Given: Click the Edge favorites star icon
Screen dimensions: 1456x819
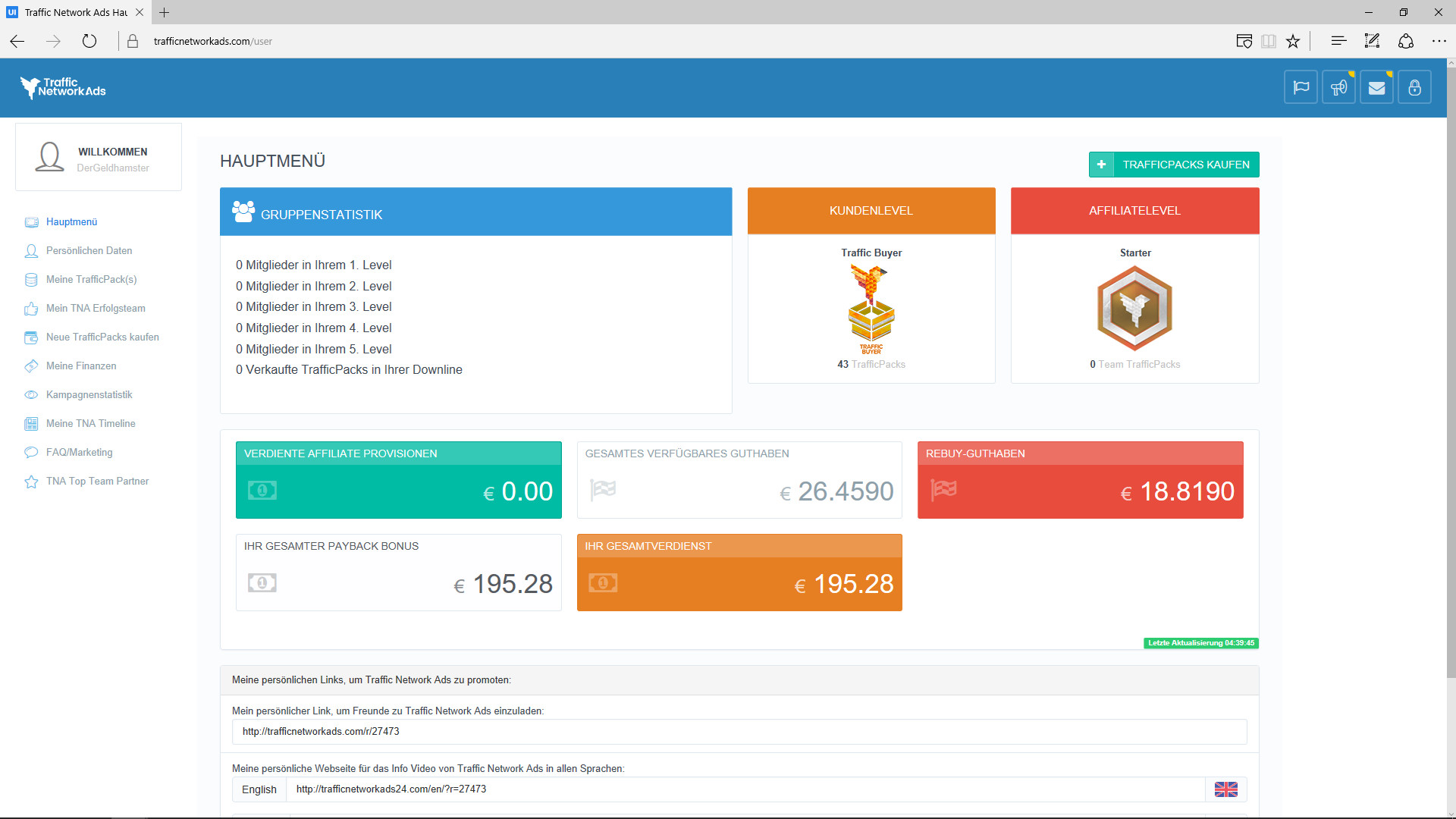Looking at the screenshot, I should [1293, 42].
